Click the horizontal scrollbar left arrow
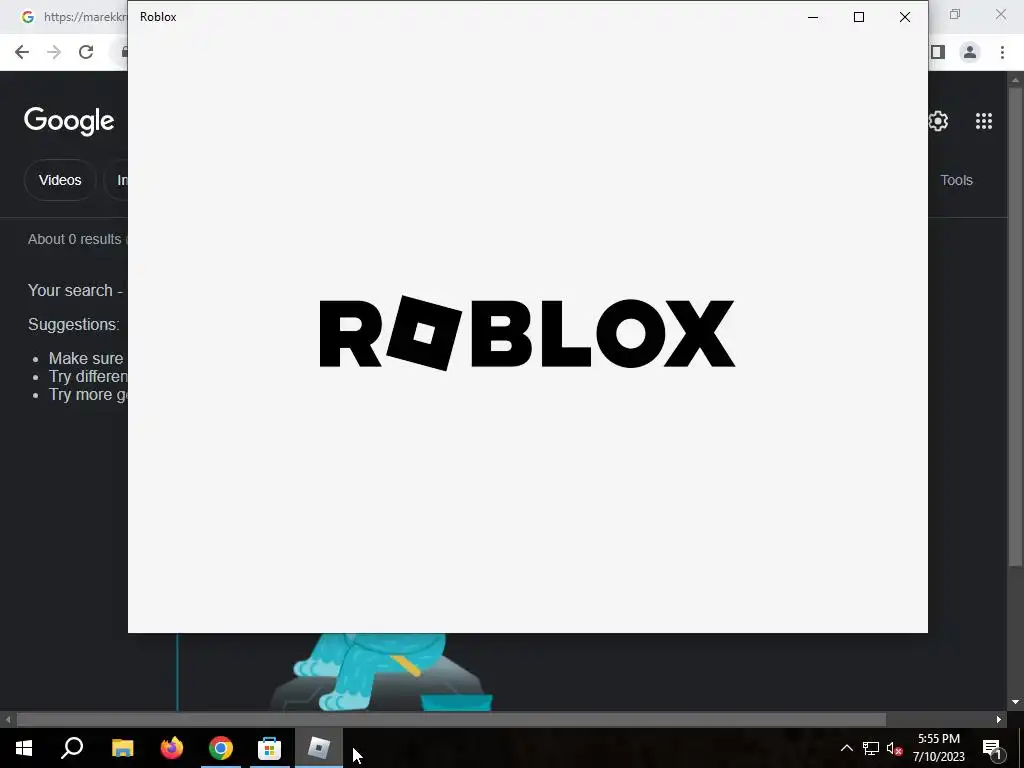Screen dimensions: 1024x768 (x=7, y=719)
